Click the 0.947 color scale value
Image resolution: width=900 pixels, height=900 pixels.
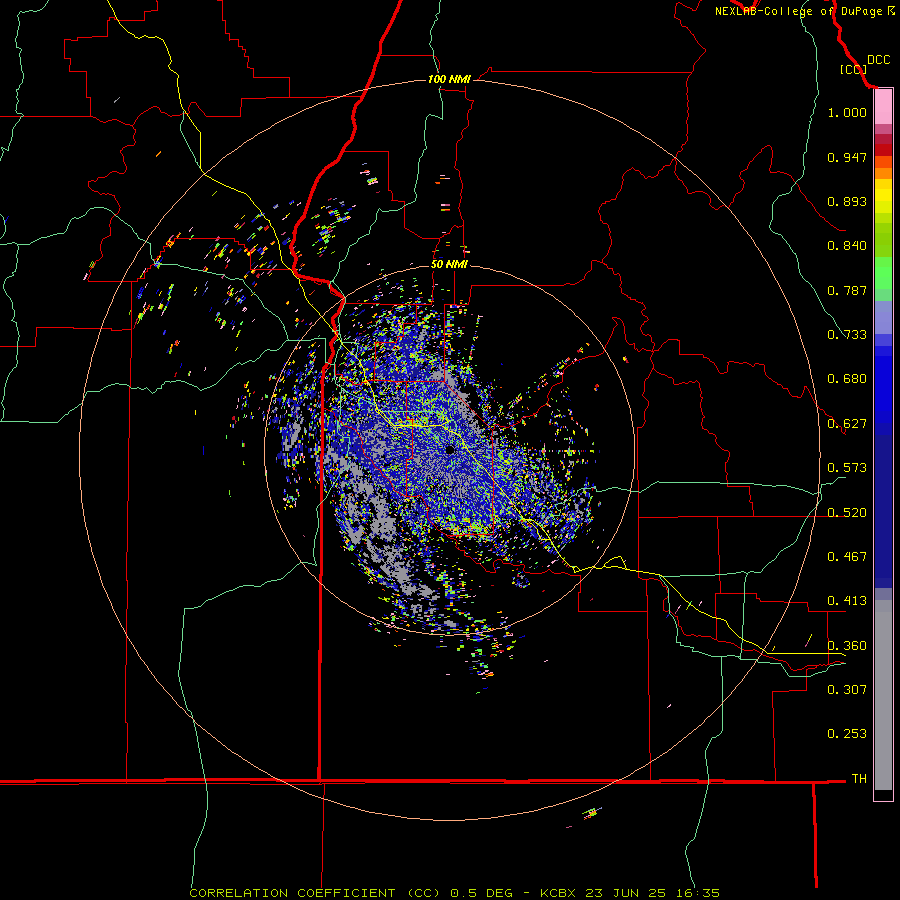[847, 157]
